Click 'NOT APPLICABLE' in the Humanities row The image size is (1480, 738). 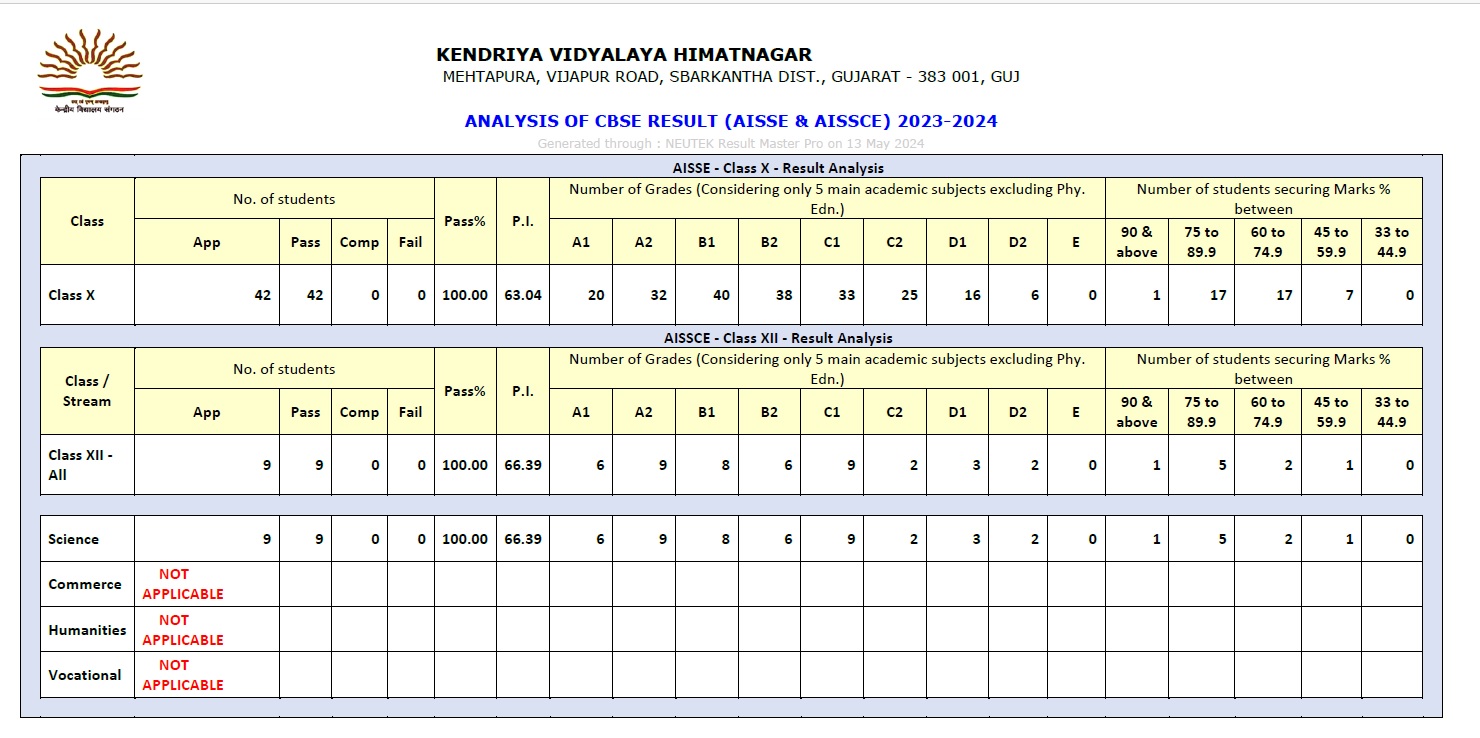coord(183,630)
